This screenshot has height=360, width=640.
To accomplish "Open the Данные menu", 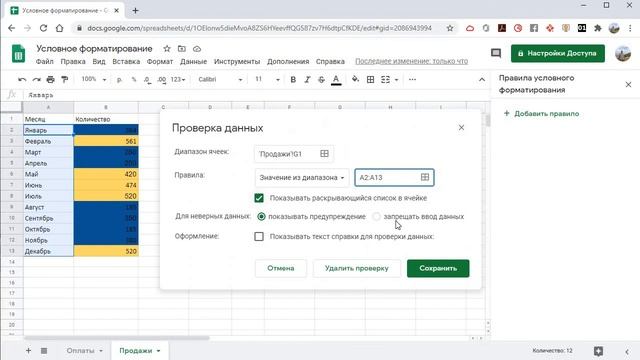I will [193, 62].
